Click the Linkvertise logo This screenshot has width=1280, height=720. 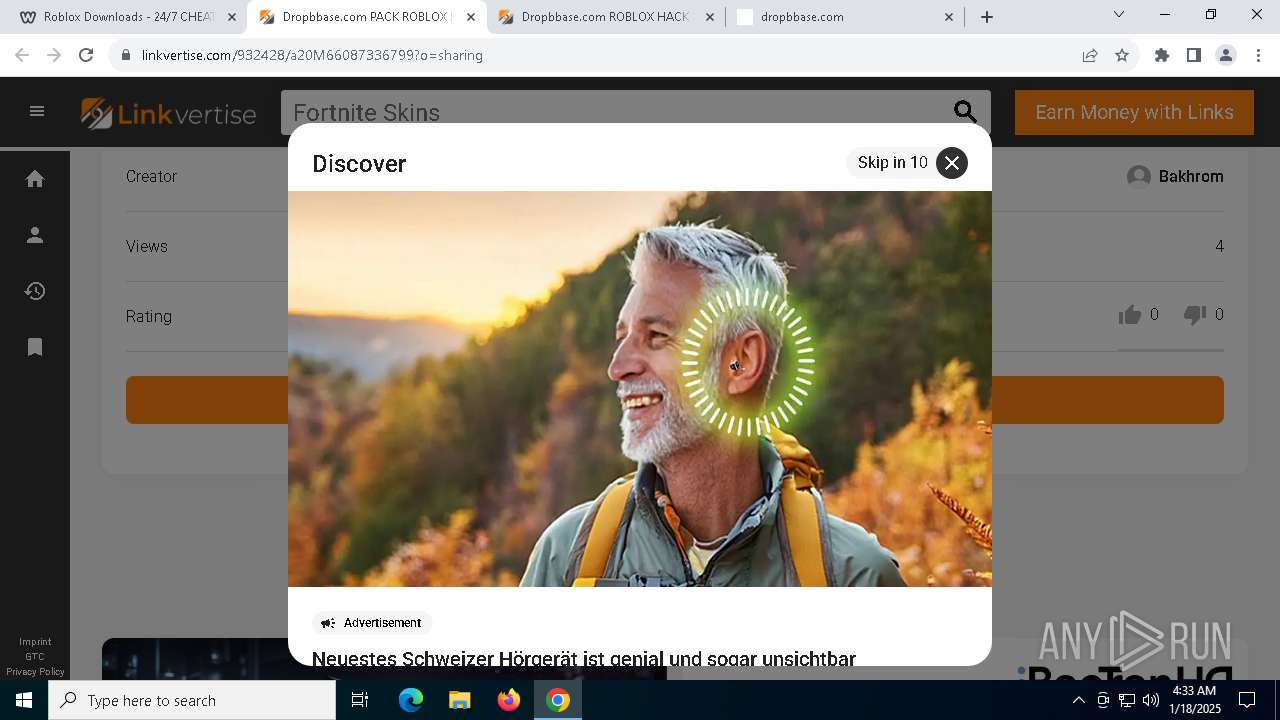point(169,113)
